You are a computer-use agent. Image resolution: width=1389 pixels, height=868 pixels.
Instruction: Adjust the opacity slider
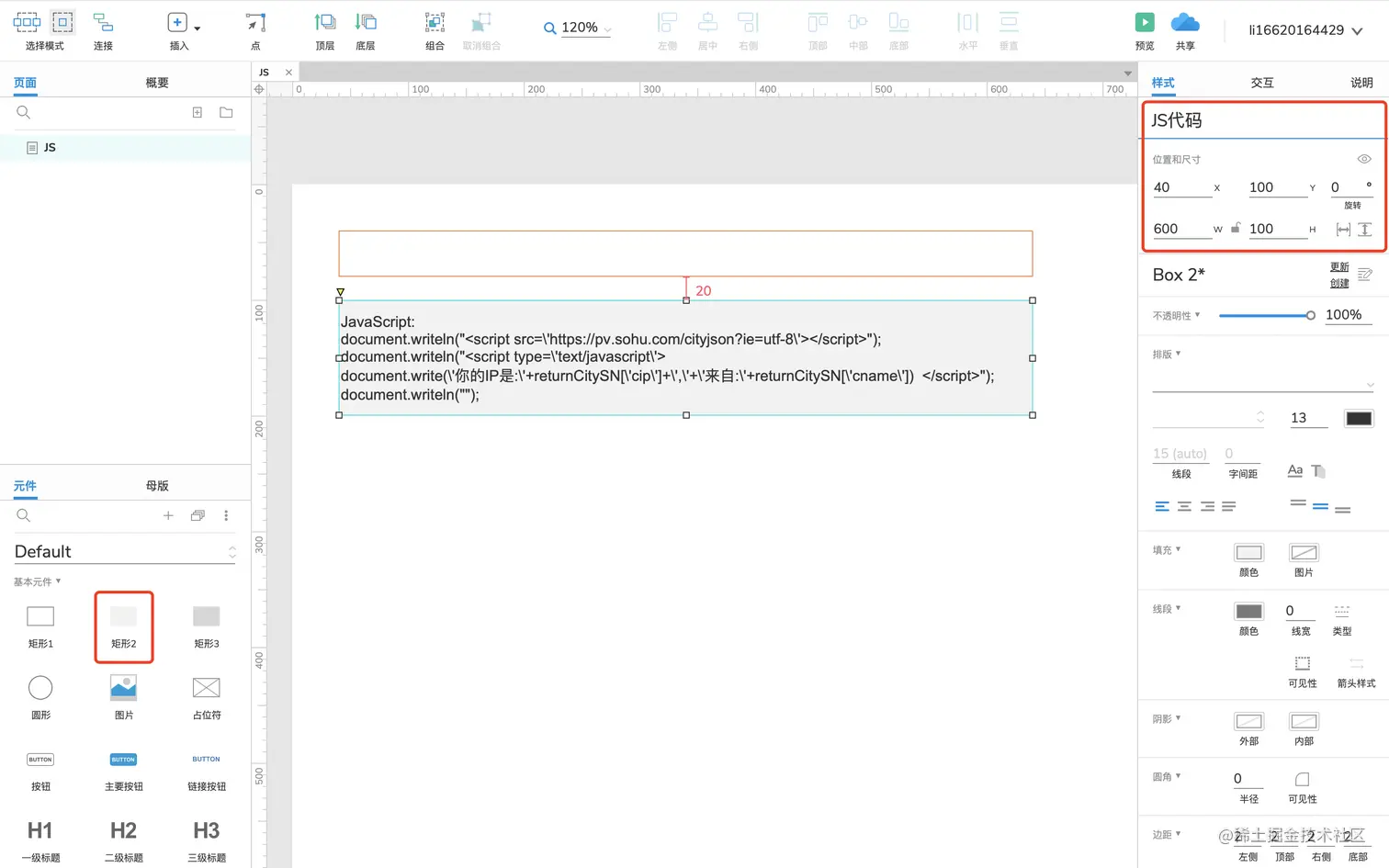tap(1267, 315)
